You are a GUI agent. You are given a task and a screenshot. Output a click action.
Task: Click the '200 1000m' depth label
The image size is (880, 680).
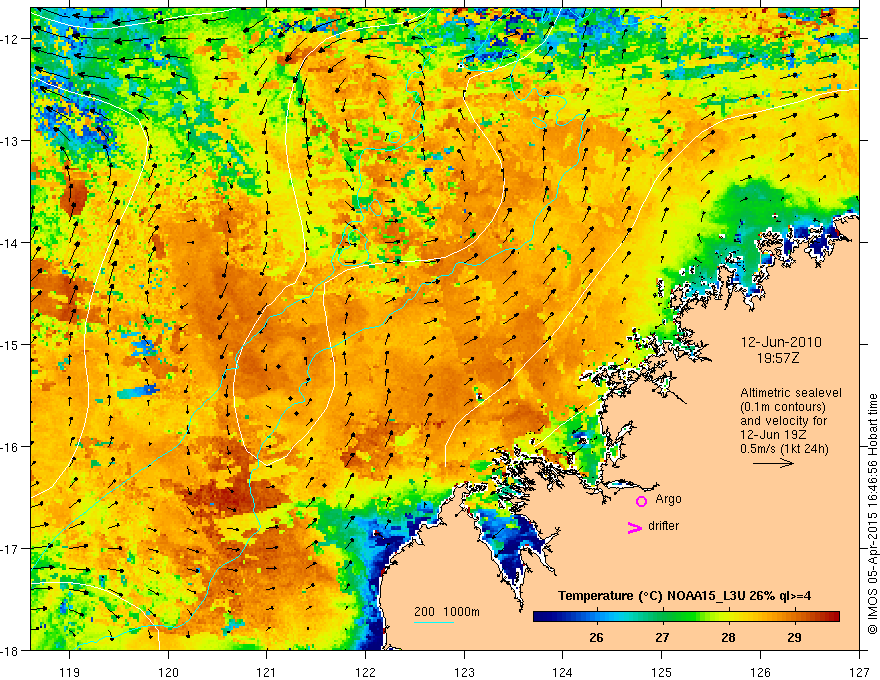tap(447, 612)
